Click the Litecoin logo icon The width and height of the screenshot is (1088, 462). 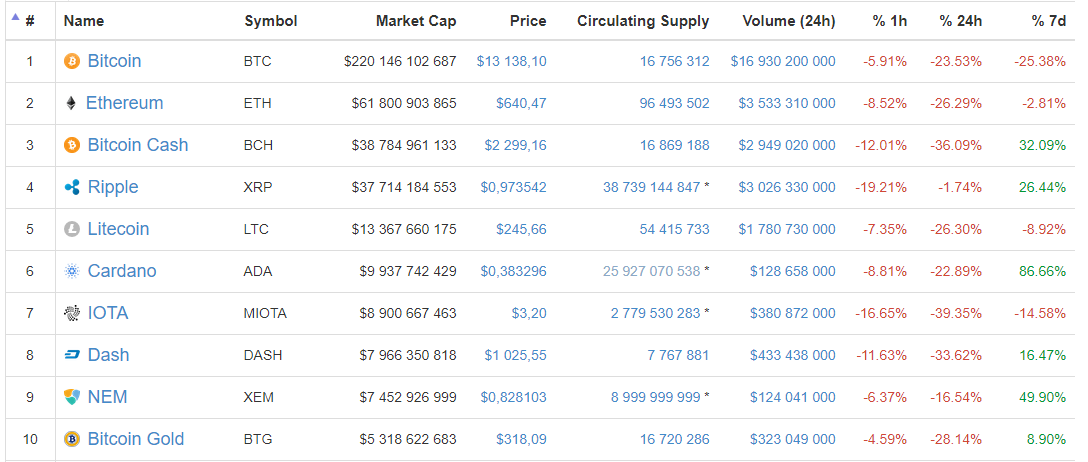(72, 229)
